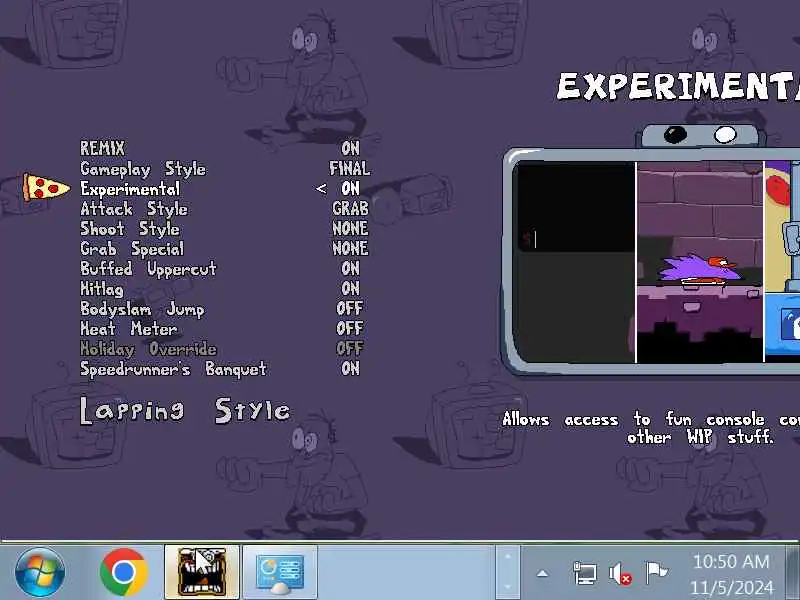The image size is (800, 600).
Task: Open the Windows Start orb
Action: [40, 572]
